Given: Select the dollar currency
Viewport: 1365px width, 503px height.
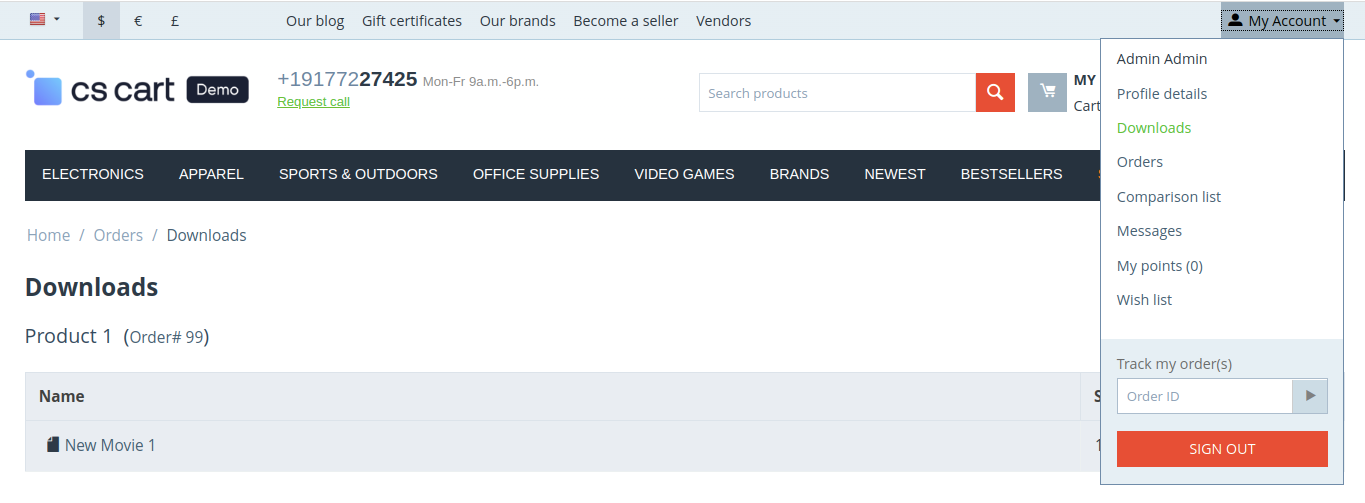Looking at the screenshot, I should point(101,21).
